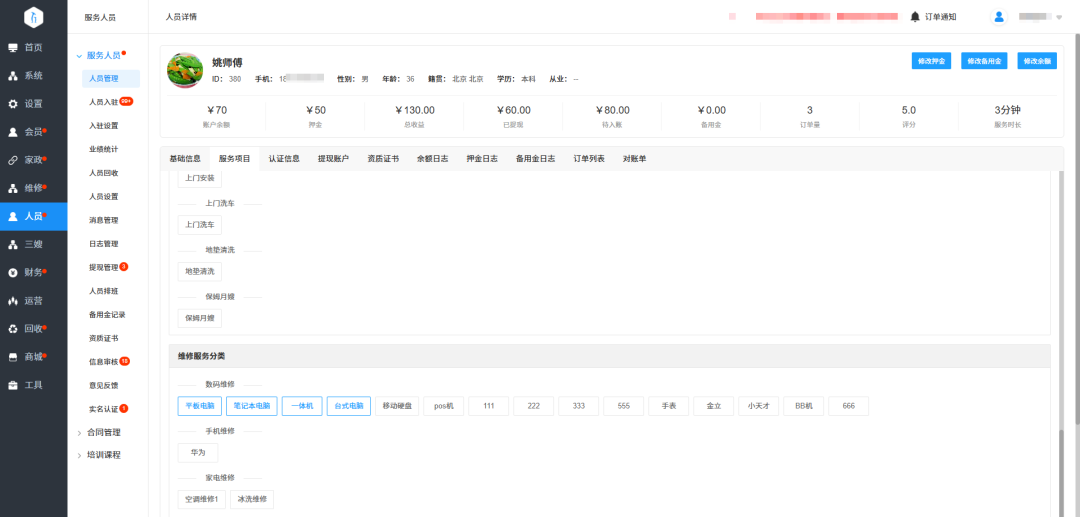
Task: Enable the 移动硬盘 service tag
Action: tap(397, 406)
